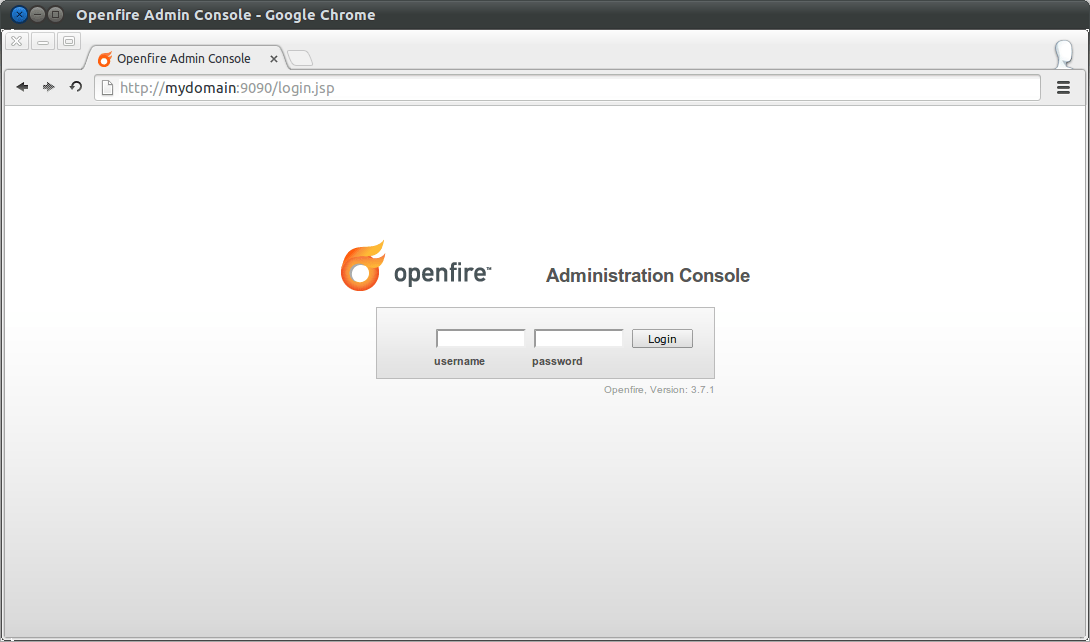1090x642 pixels.
Task: Minimize window using title bar button
Action: coord(38,14)
